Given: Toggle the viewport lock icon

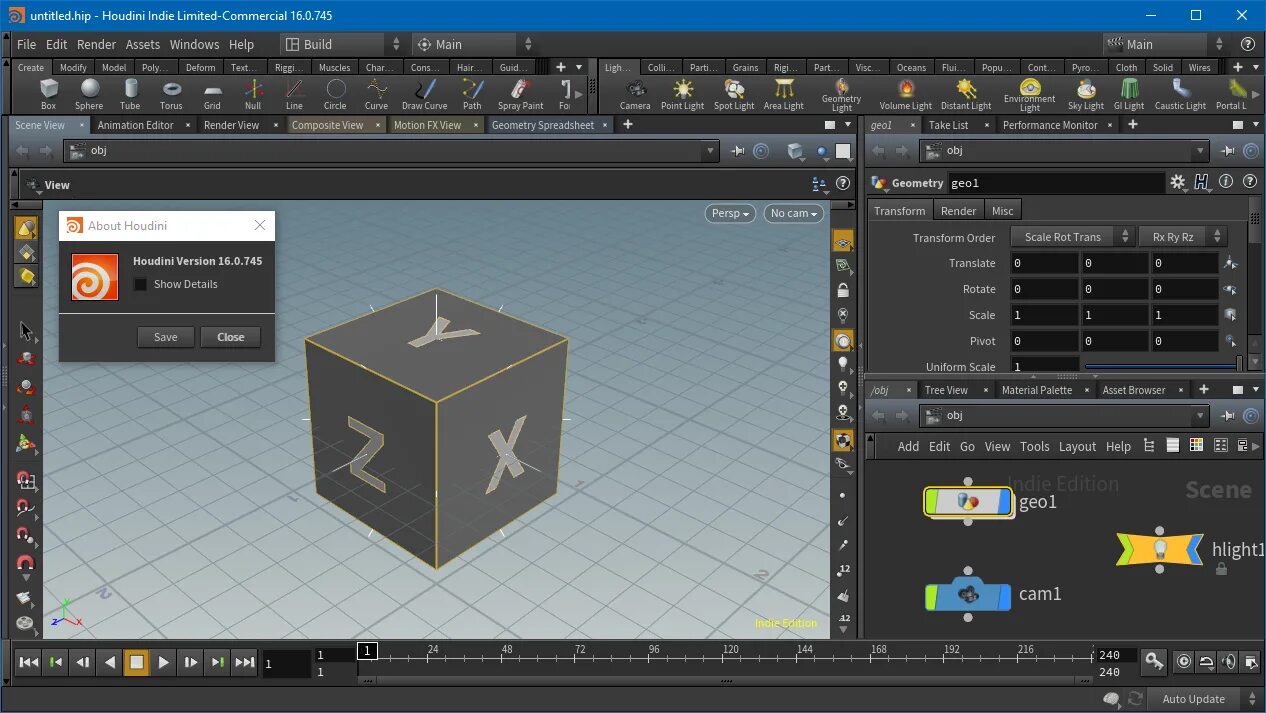Looking at the screenshot, I should coord(843,291).
